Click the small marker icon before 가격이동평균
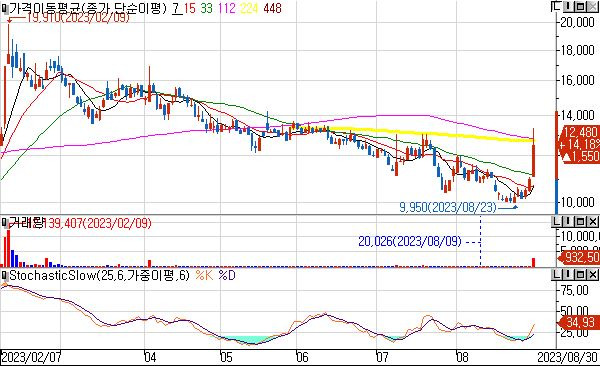Image resolution: width=600 pixels, height=366 pixels. [4, 8]
